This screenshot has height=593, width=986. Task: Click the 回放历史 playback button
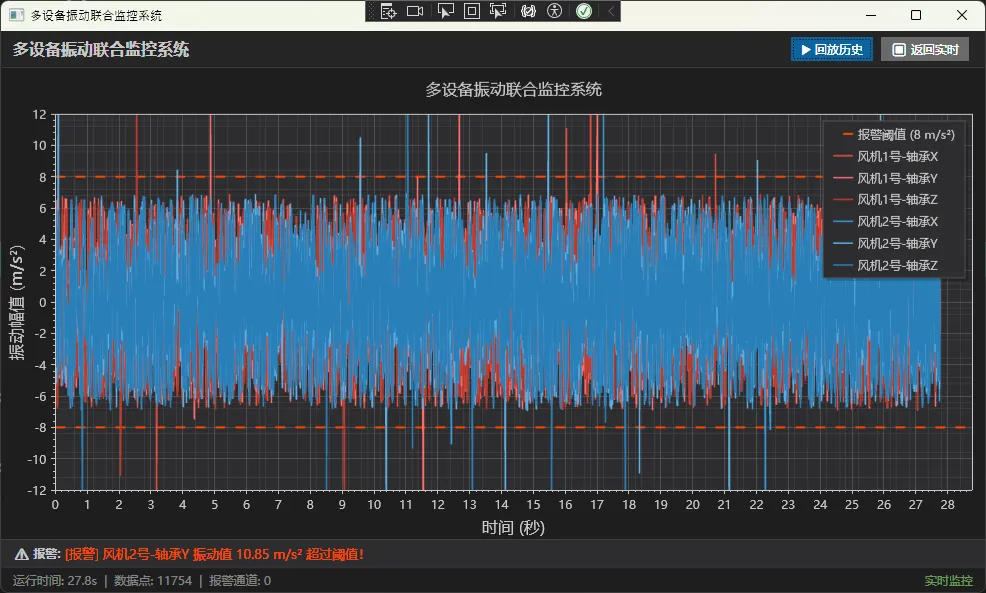[832, 49]
